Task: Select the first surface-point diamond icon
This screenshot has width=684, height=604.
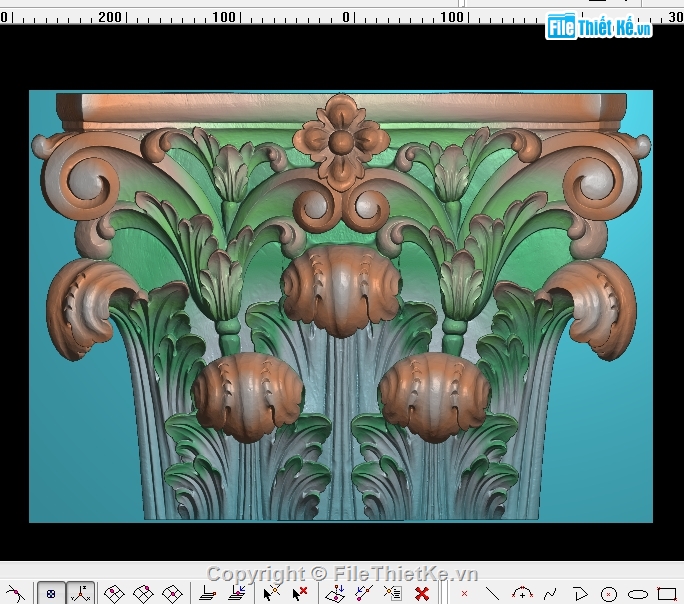Action: (x=114, y=594)
